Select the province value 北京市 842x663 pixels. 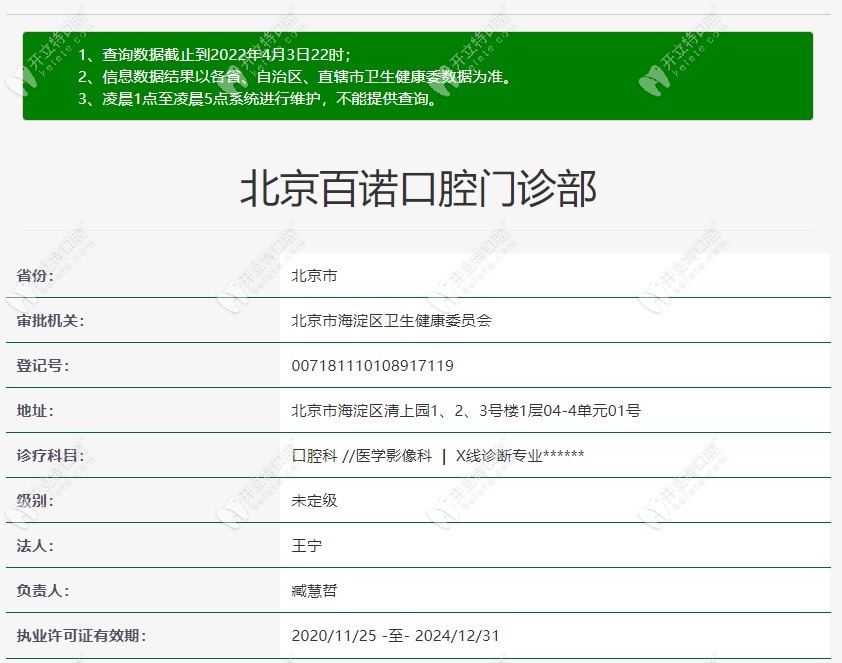314,275
